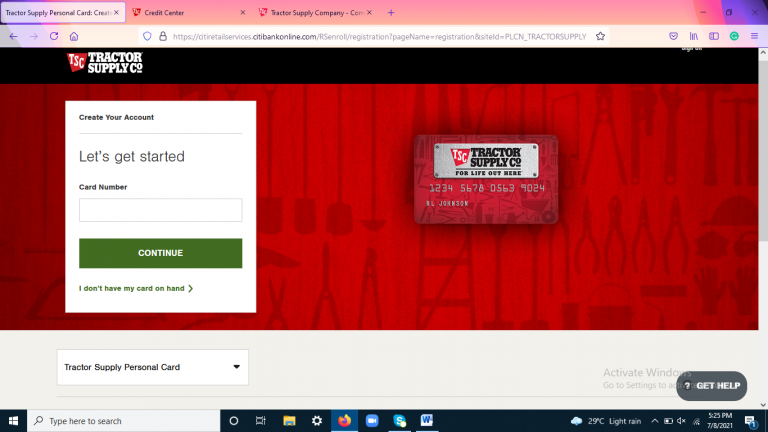Open the Windows Start menu
The height and width of the screenshot is (432, 768).
coord(13,421)
